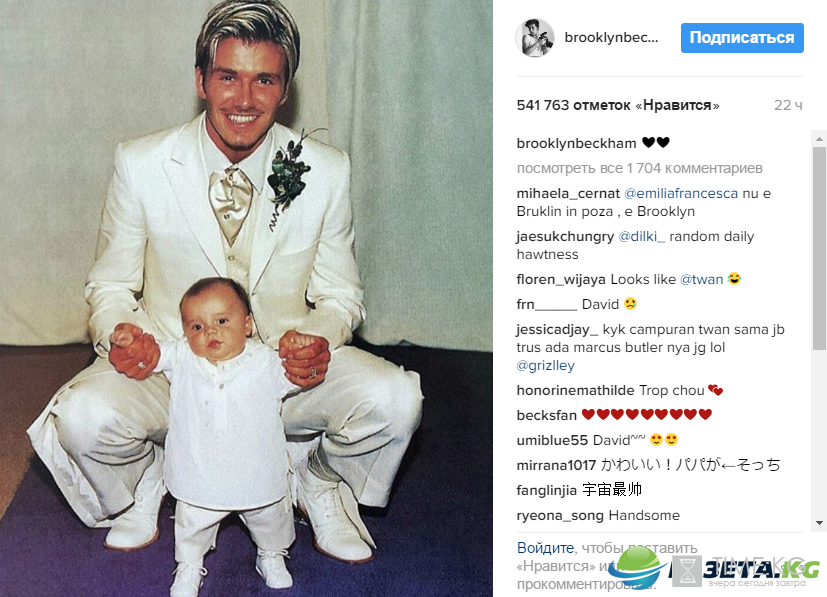Screen dimensions: 827x597
Task: Click the Войдите login link
Action: tap(545, 548)
